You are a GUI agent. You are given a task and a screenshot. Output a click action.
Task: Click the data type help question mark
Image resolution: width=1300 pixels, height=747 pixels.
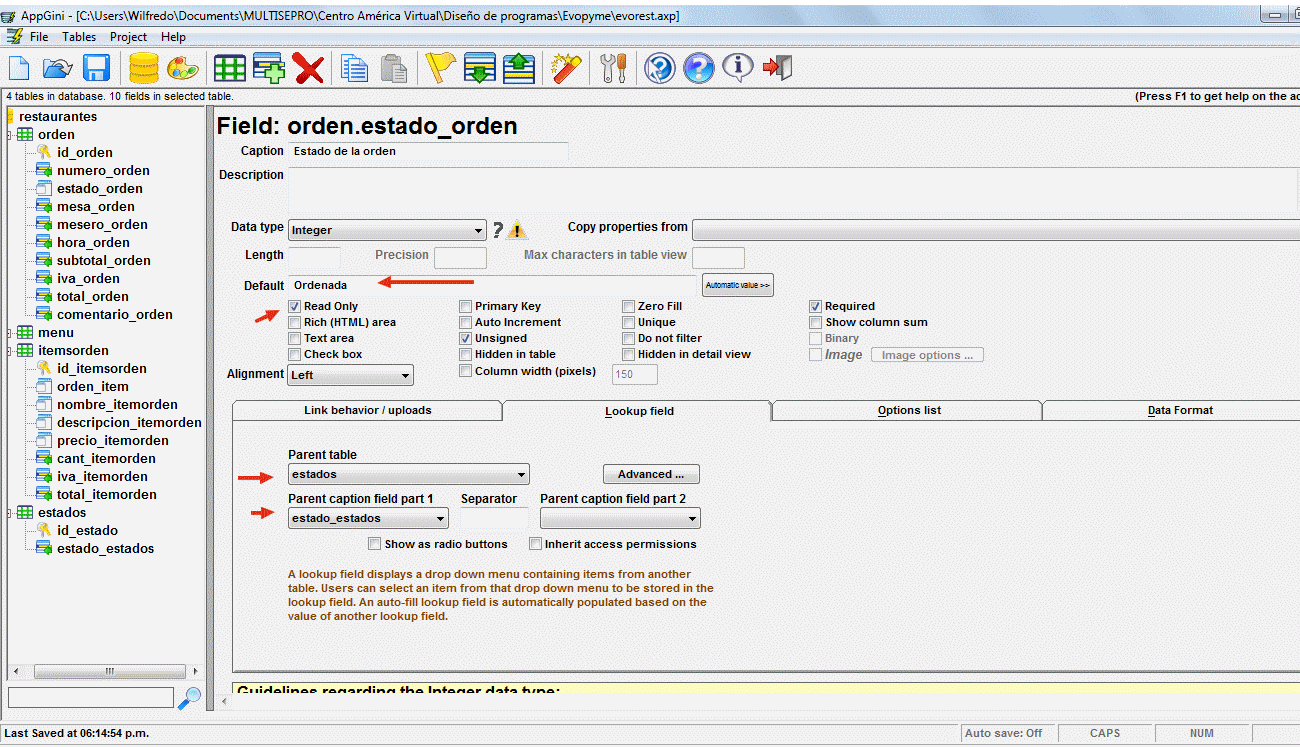[x=498, y=230]
